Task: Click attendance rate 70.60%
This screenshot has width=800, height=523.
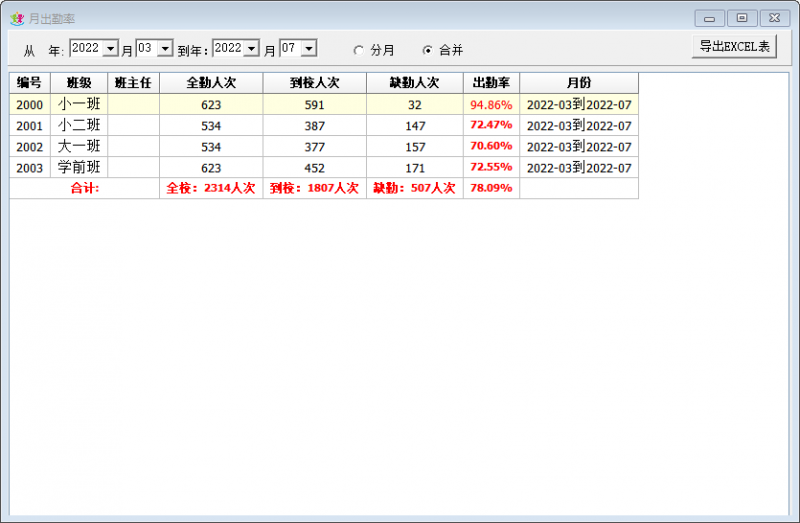Action: coord(491,146)
